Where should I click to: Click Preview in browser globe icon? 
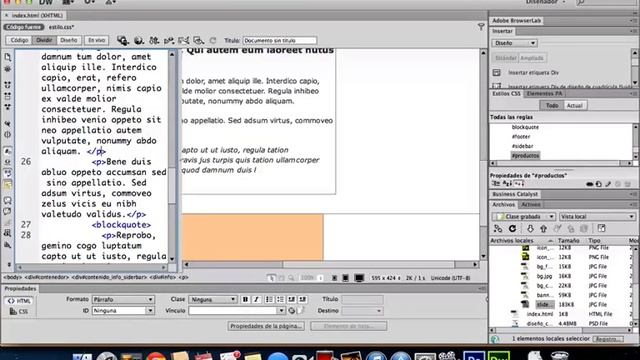139,40
